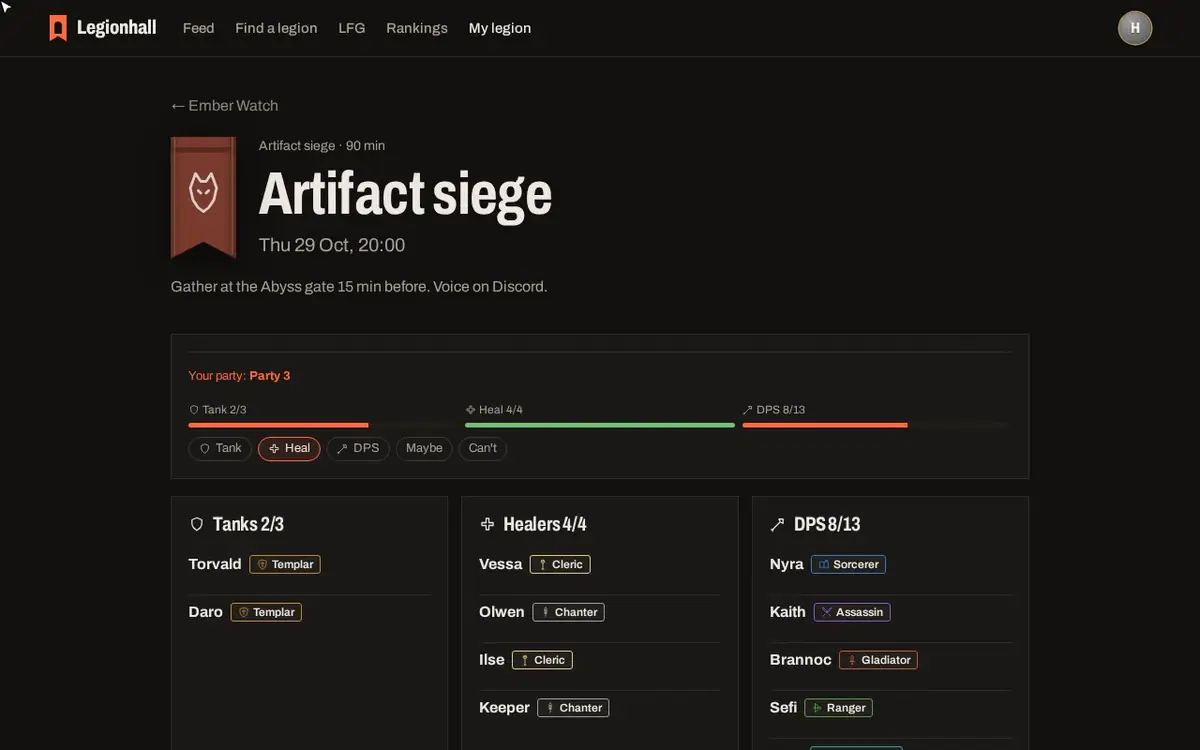
Task: Click the Legionhall logo icon
Action: pyautogui.click(x=58, y=28)
